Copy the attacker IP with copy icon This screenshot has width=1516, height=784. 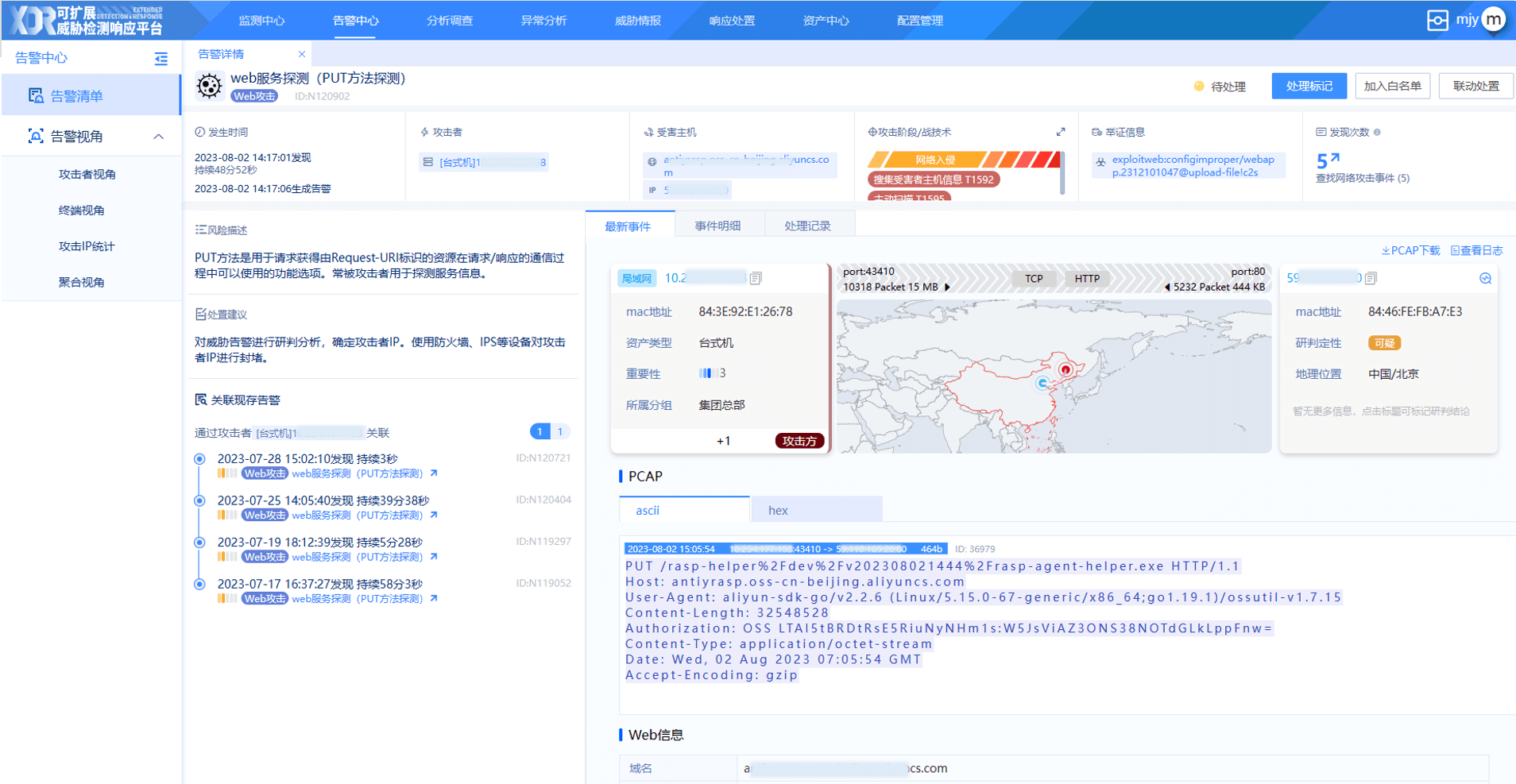click(x=756, y=278)
